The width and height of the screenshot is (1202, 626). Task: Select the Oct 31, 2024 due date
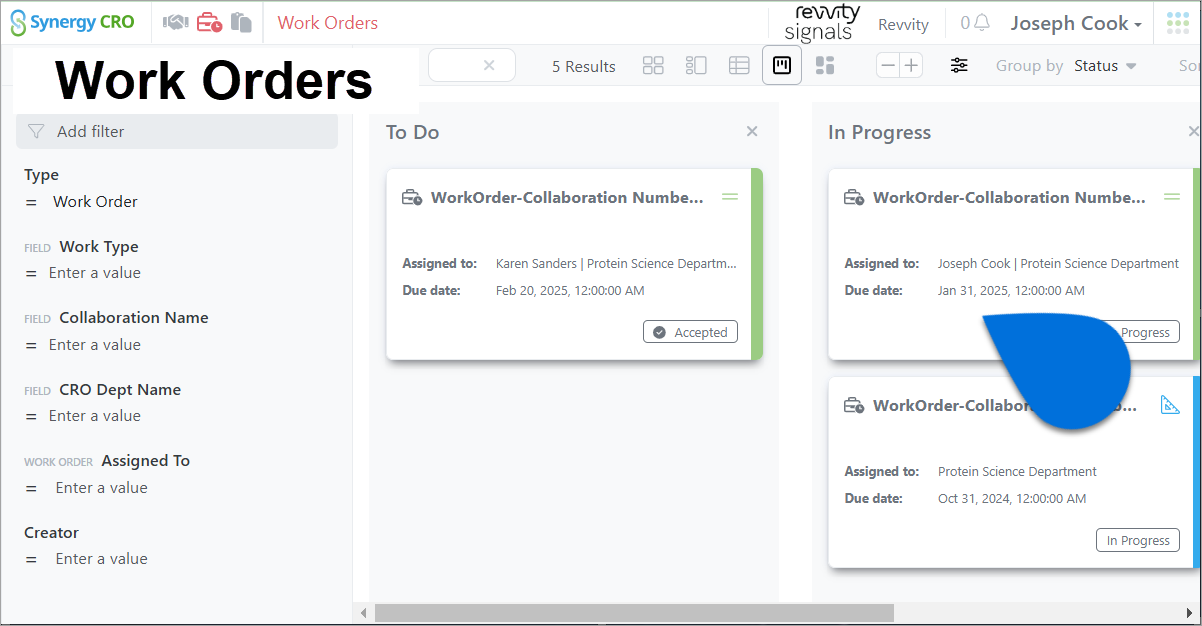[x=1012, y=498]
